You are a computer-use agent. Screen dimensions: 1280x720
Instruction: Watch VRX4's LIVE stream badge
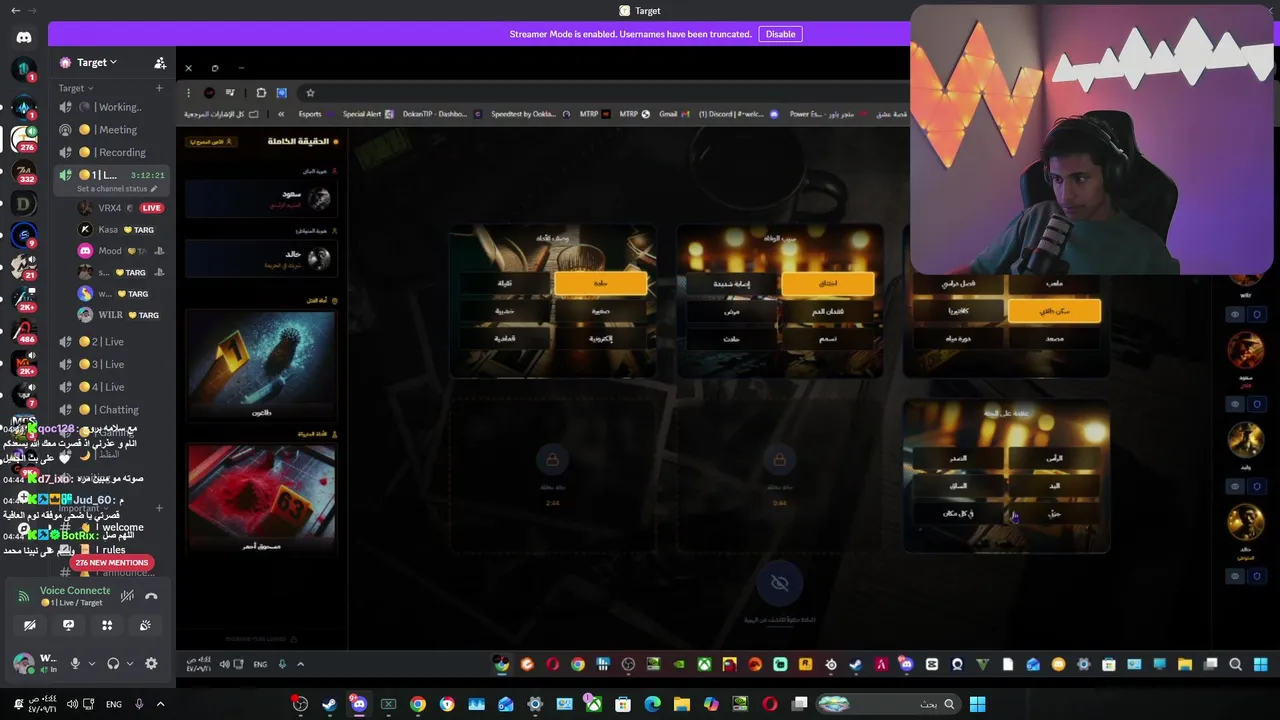click(151, 208)
